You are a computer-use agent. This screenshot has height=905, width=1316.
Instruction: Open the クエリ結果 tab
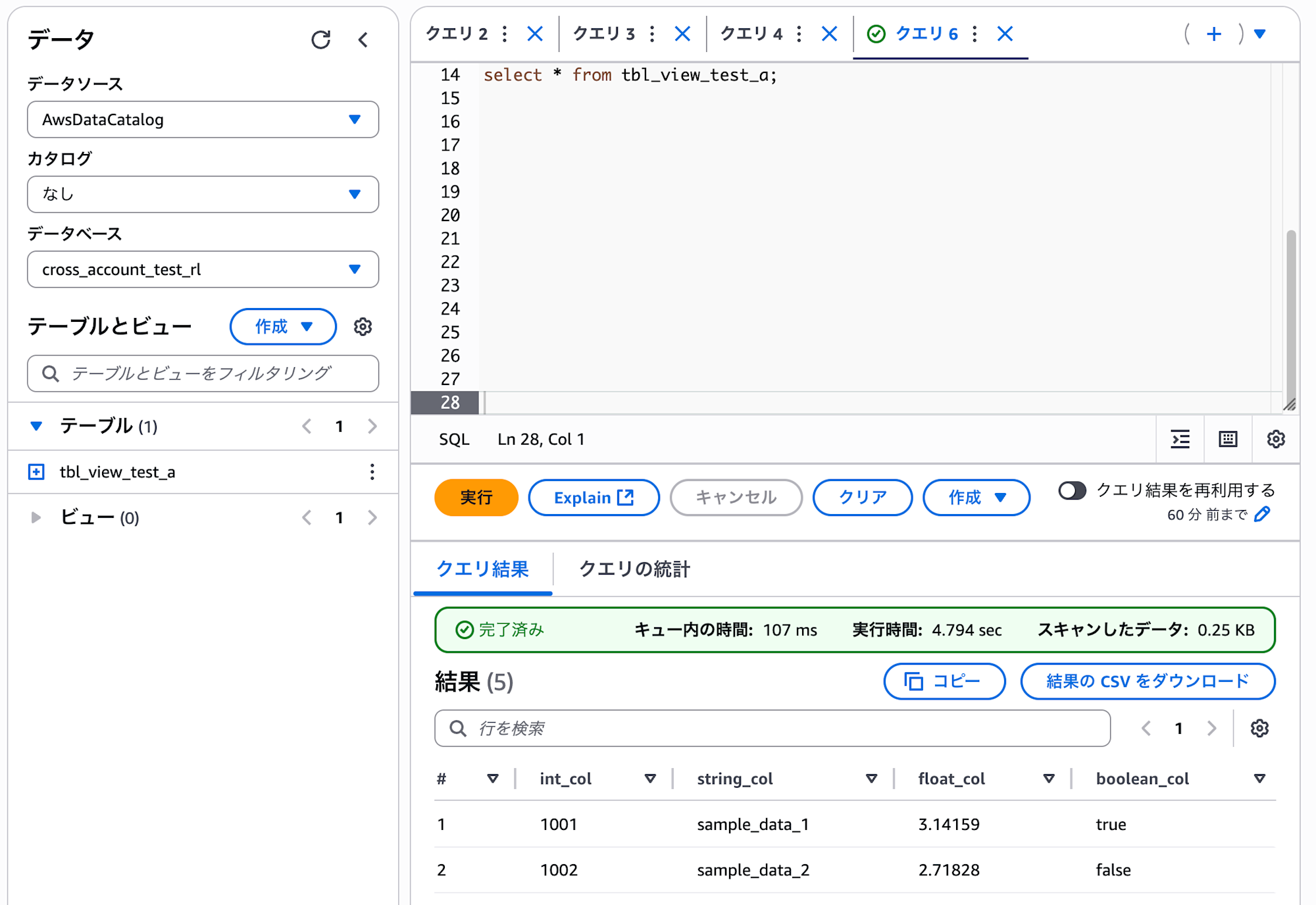click(483, 569)
